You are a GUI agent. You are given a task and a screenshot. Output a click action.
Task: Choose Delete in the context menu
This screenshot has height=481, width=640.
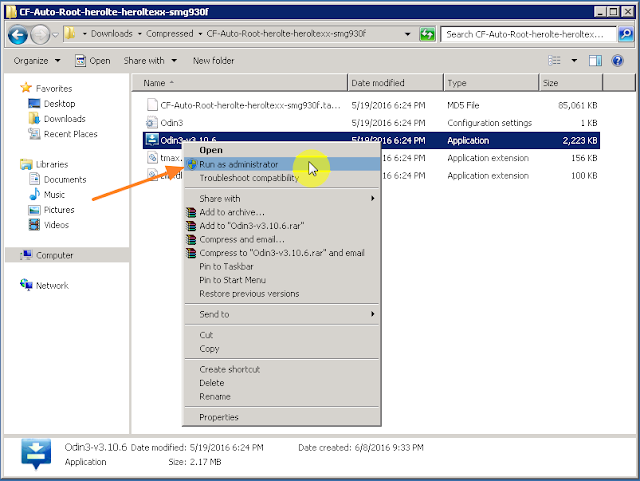tap(282, 383)
